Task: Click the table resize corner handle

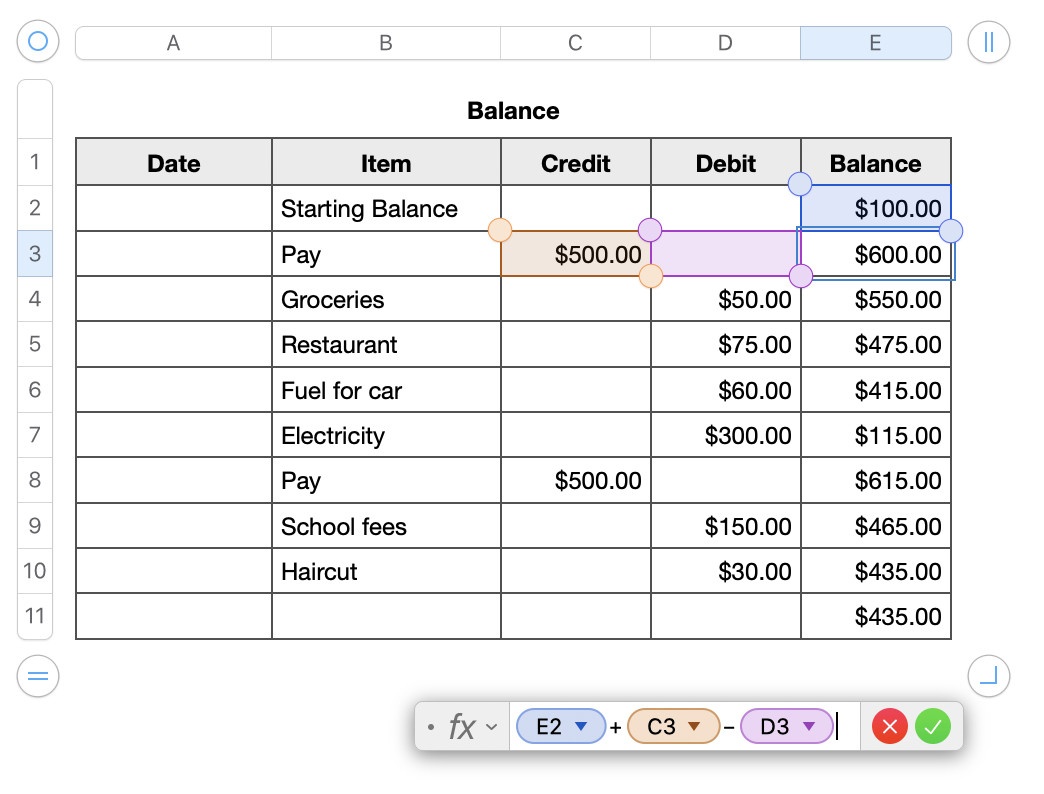Action: pyautogui.click(x=988, y=677)
